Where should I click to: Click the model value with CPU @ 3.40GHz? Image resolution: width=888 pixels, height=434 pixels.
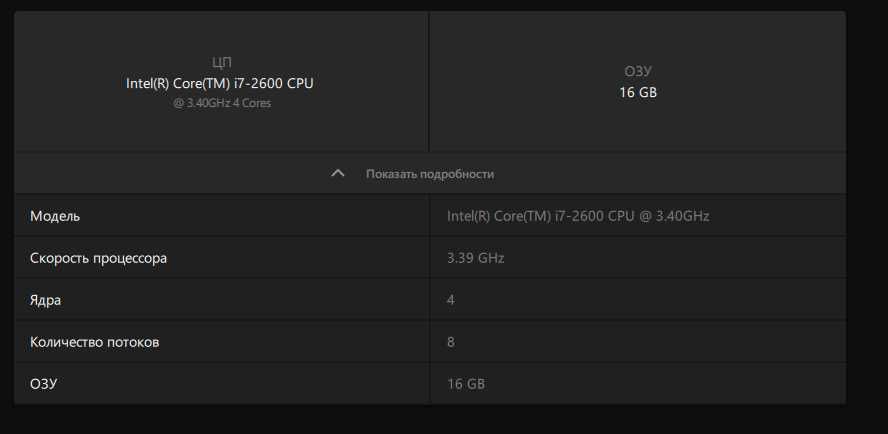(578, 216)
